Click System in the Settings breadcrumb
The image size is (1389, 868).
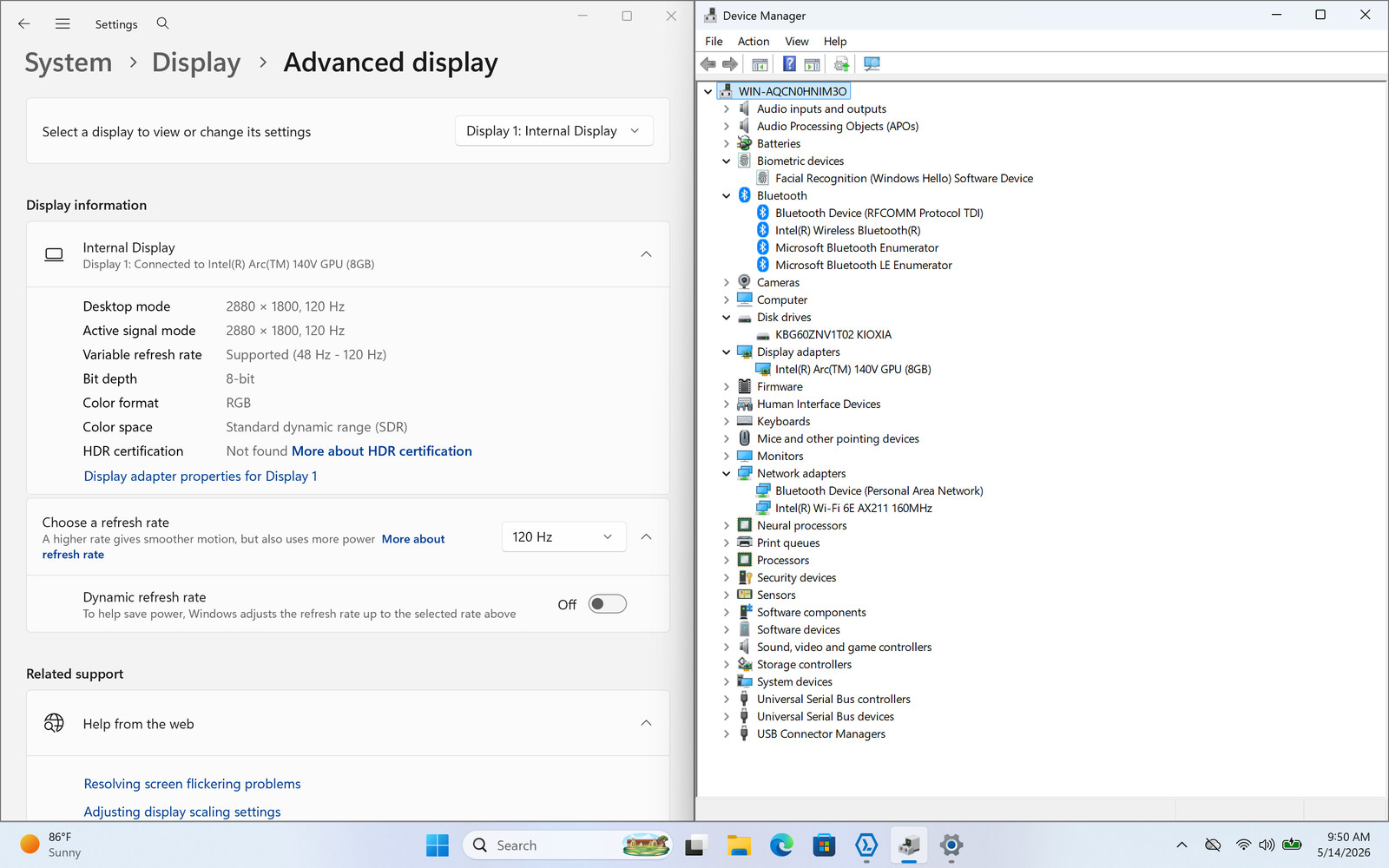coord(69,62)
